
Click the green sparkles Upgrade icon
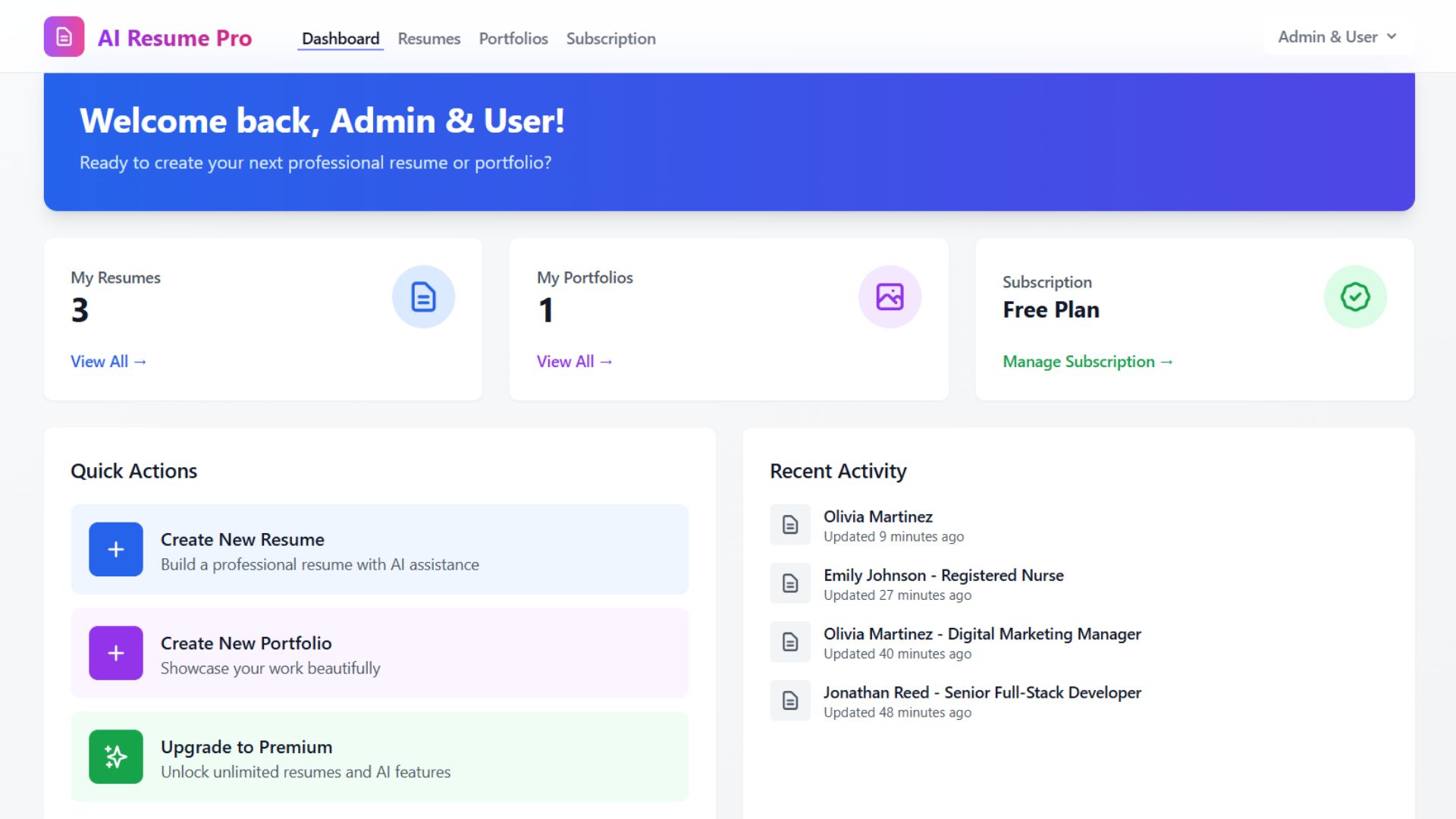coord(116,756)
